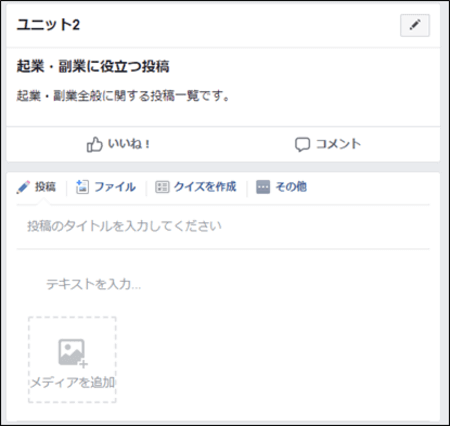Screen dimensions: 450x426
Task: Click the コメント button
Action: coord(328,144)
